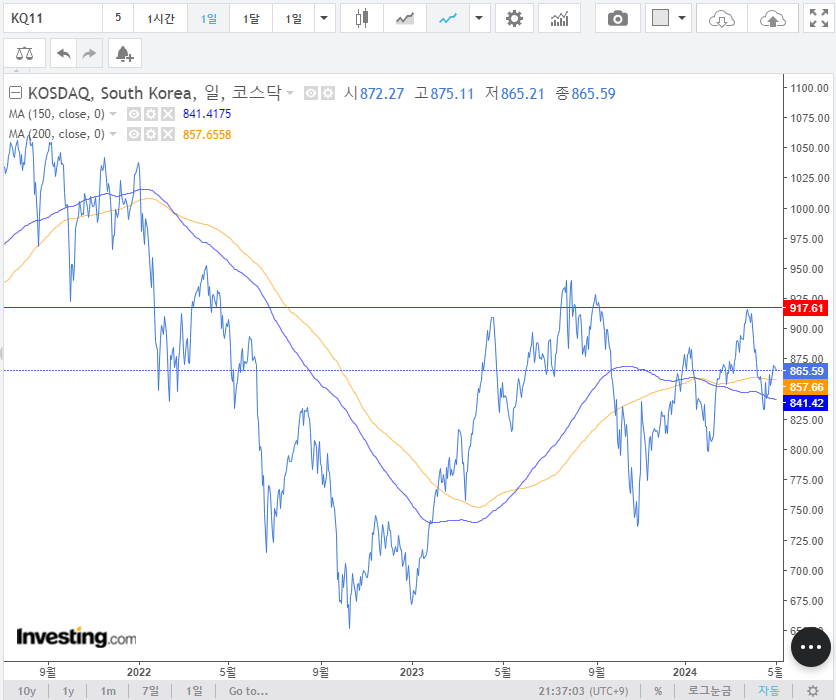The height and width of the screenshot is (700, 836).
Task: Click the KQ11 symbol input field
Action: click(53, 19)
